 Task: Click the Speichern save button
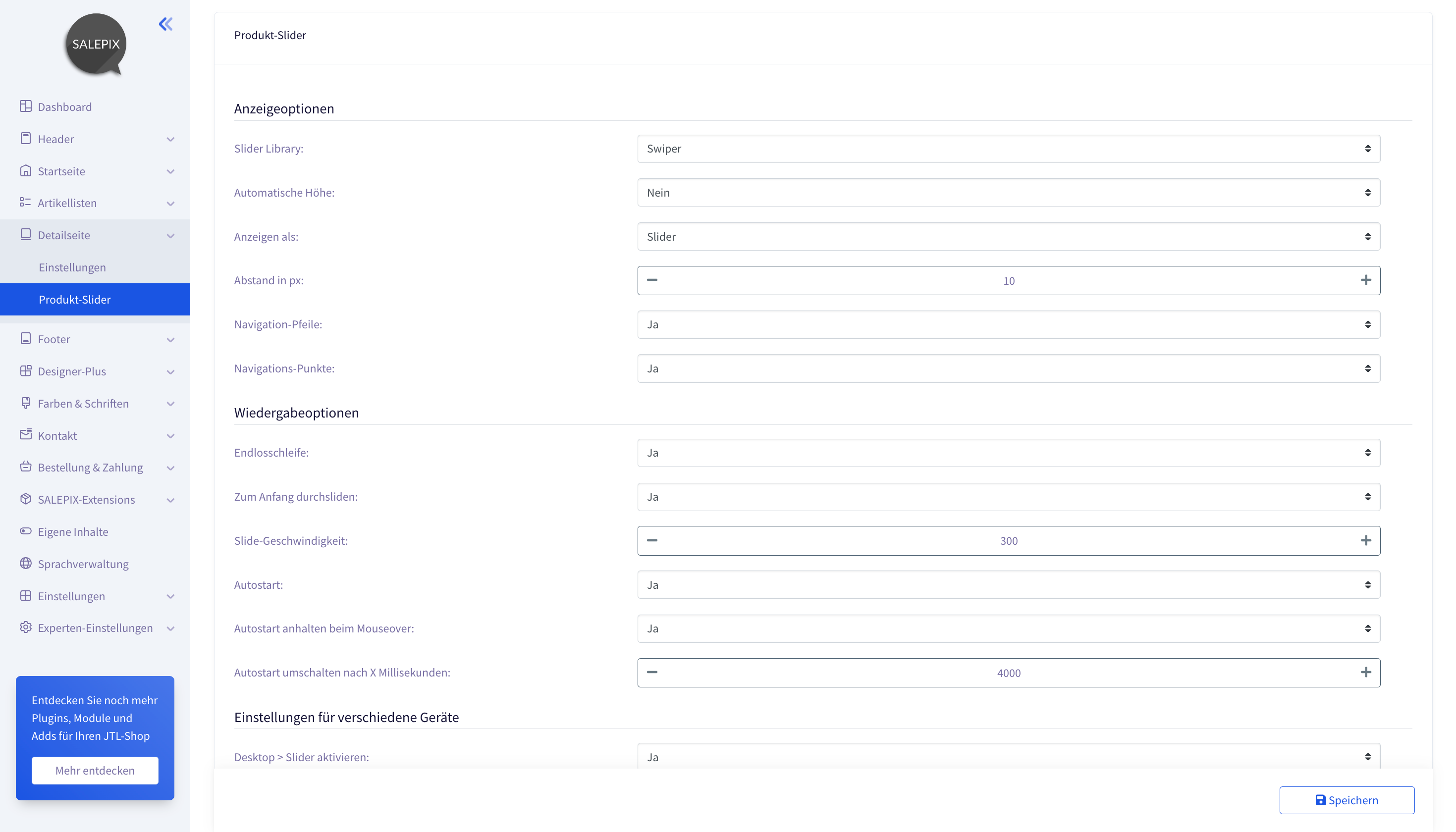pos(1347,800)
